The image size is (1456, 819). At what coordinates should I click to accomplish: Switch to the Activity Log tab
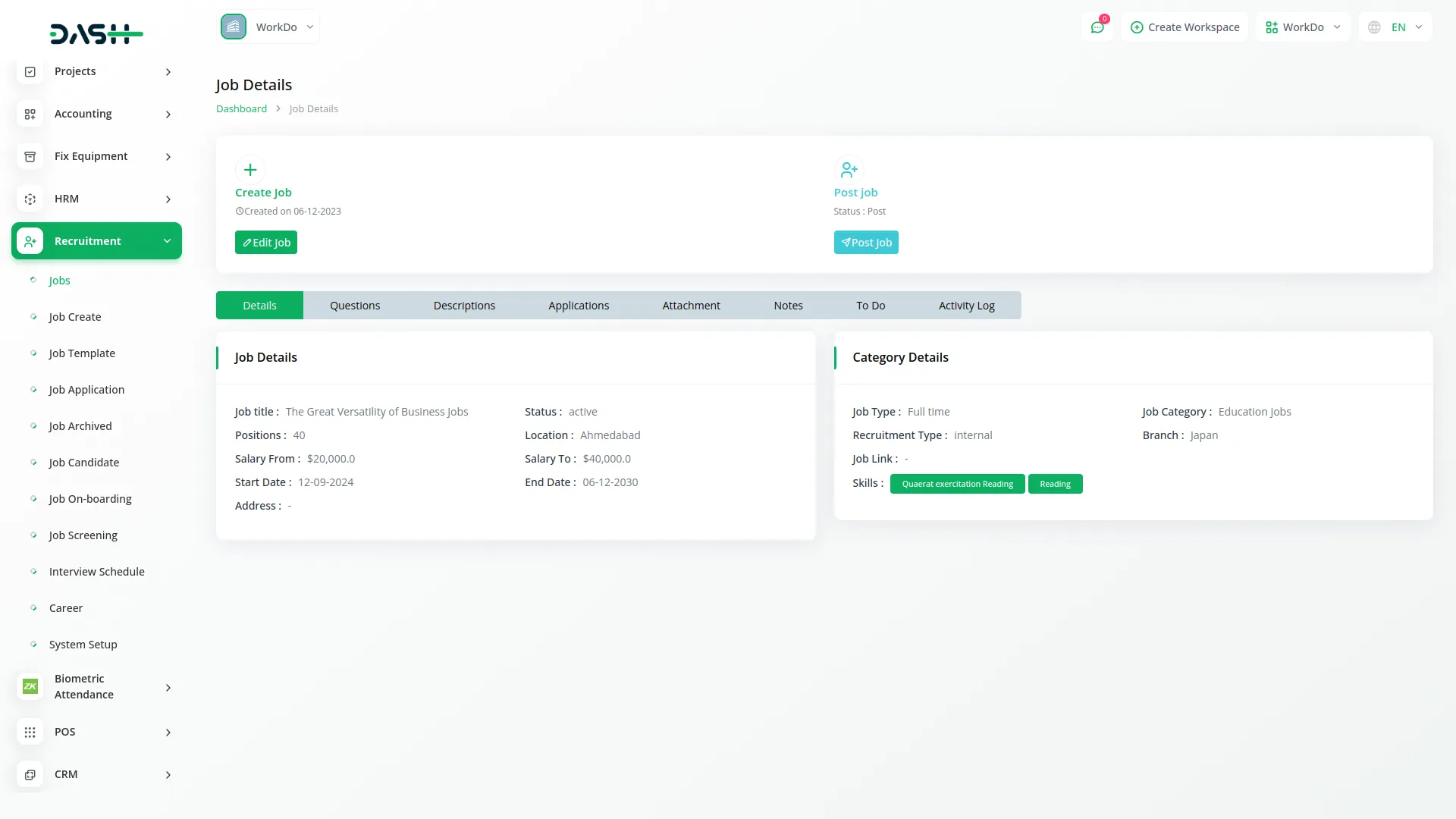point(967,306)
